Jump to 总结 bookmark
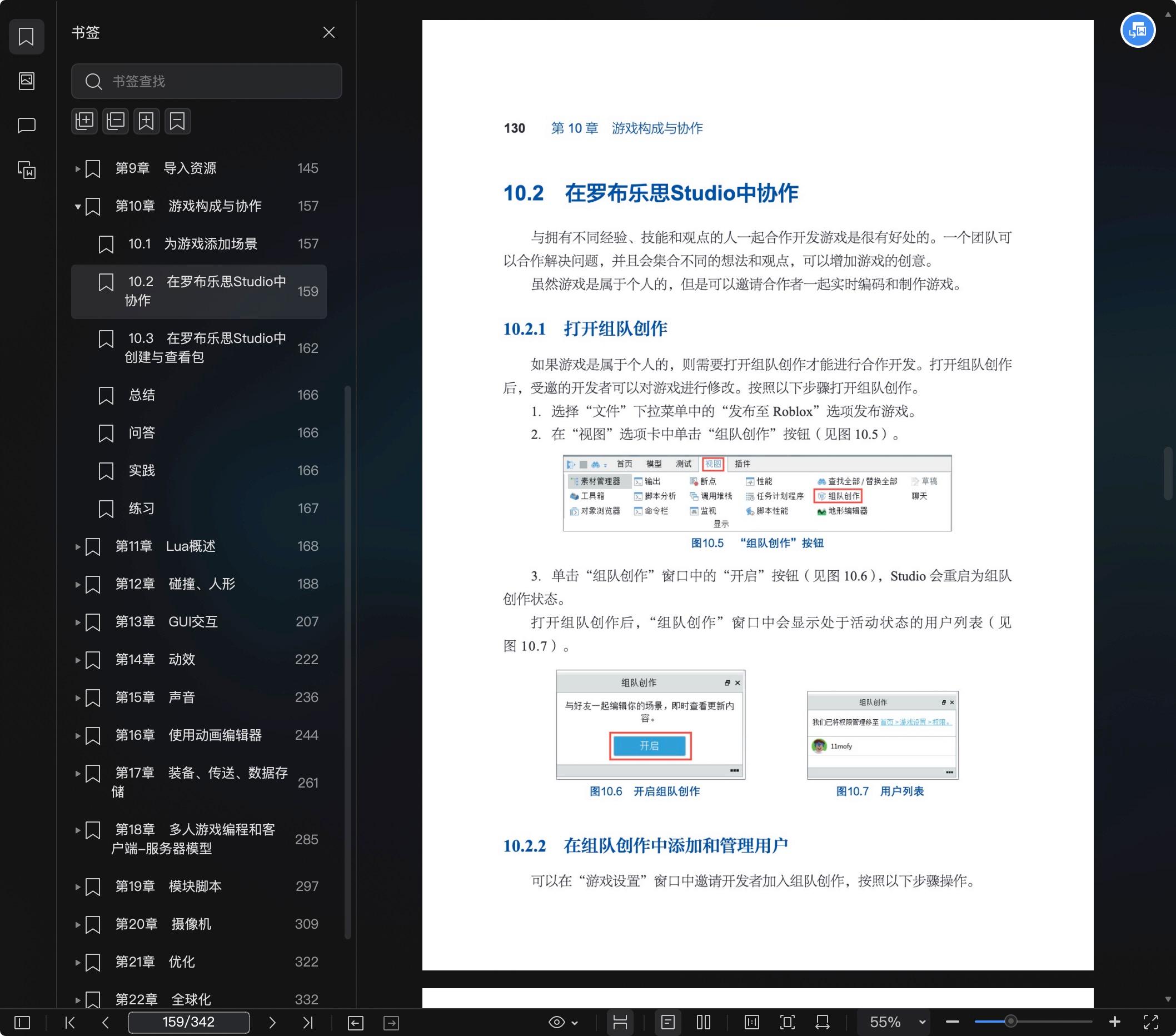 click(199, 395)
